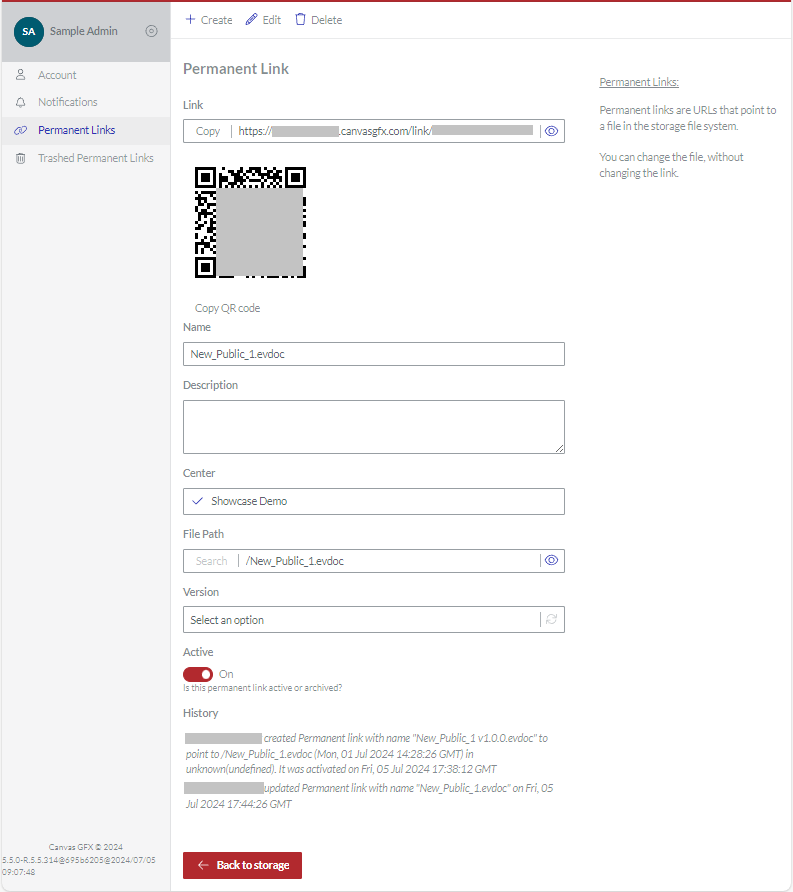Click the Edit toolbar label
Viewport: 793px width, 892px height.
coord(271,20)
